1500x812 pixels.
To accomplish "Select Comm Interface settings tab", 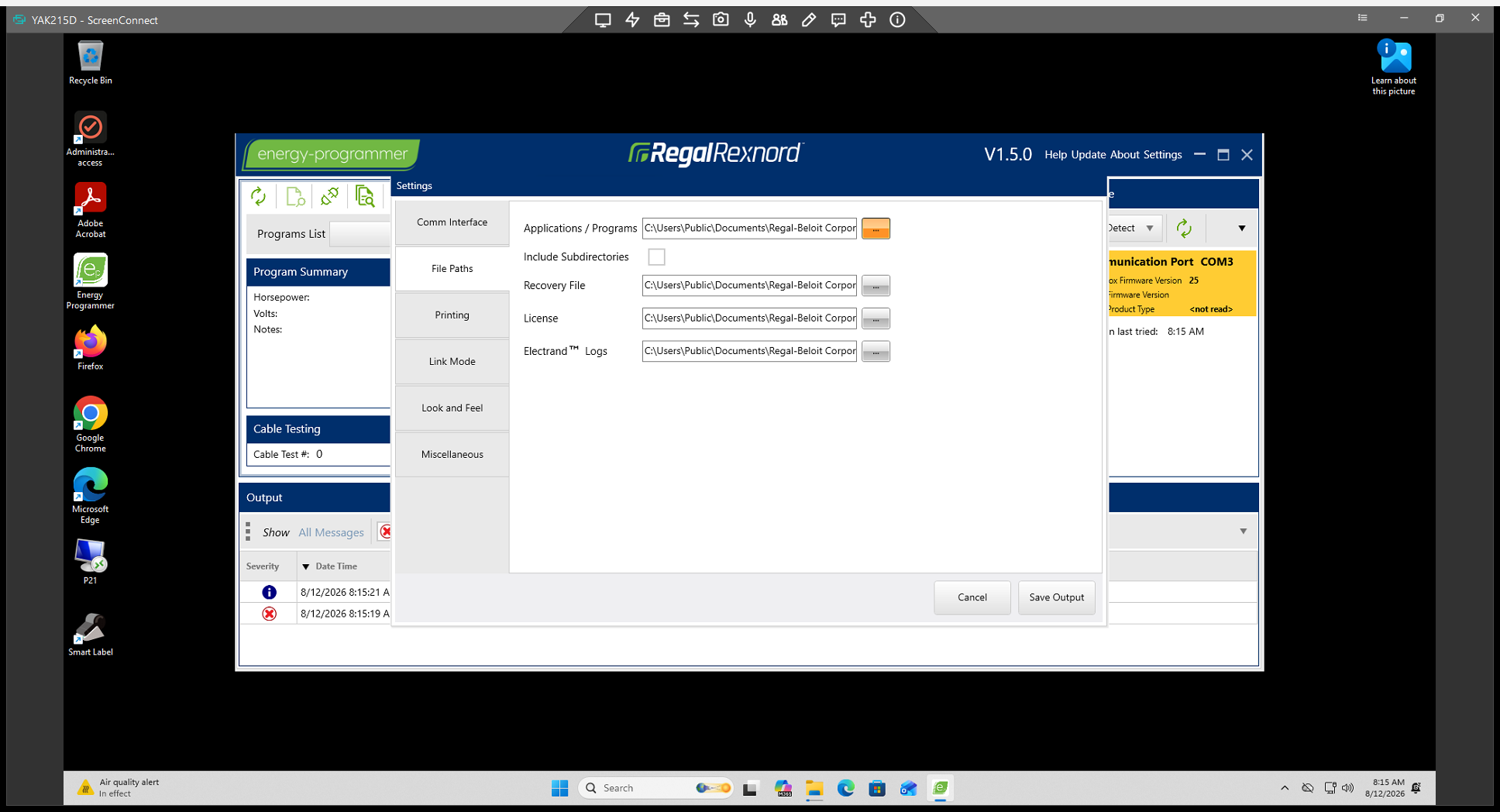I will click(452, 222).
